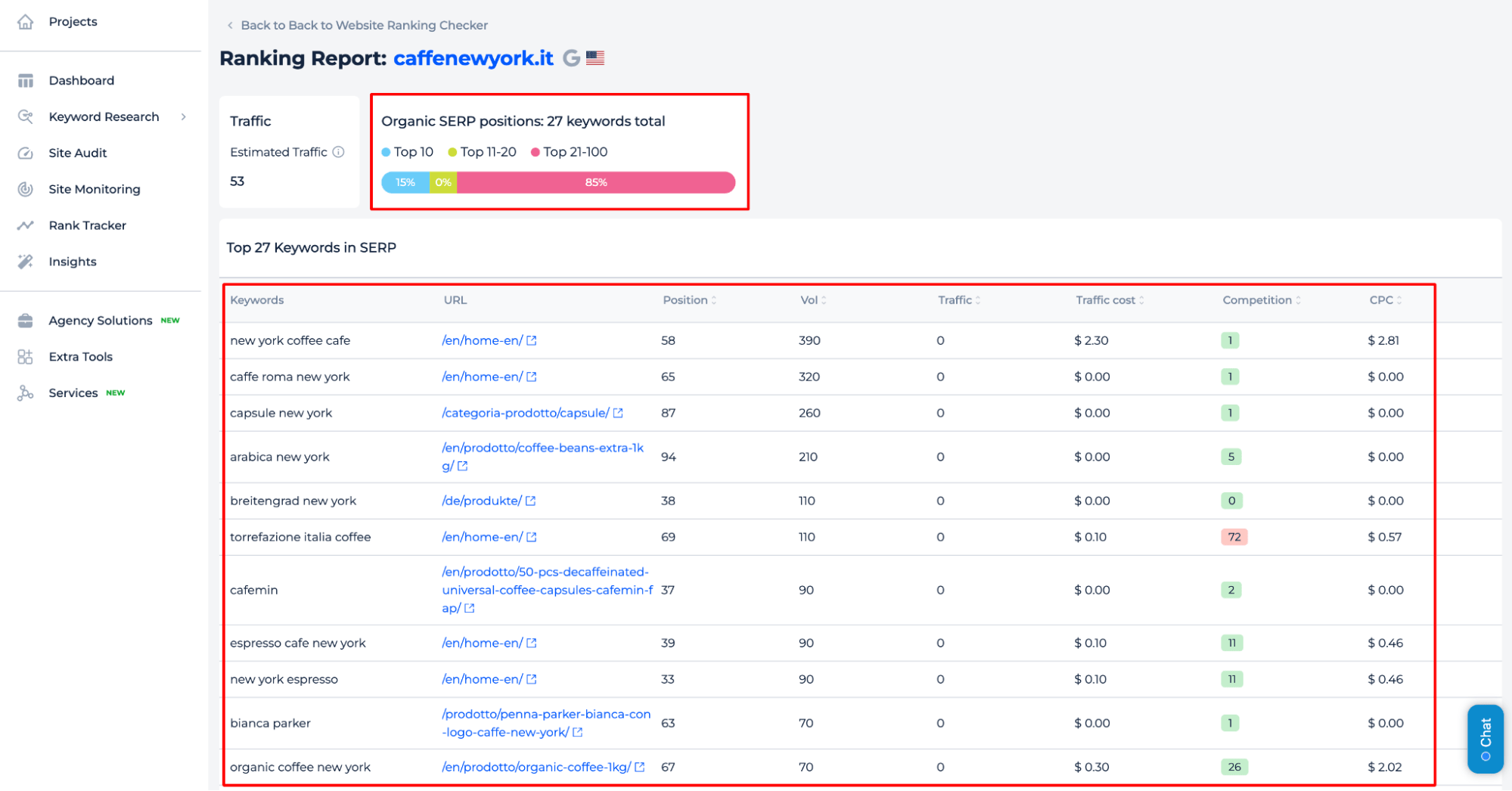Click the Top 10 legend item
This screenshot has height=791, width=1512.
(x=408, y=152)
